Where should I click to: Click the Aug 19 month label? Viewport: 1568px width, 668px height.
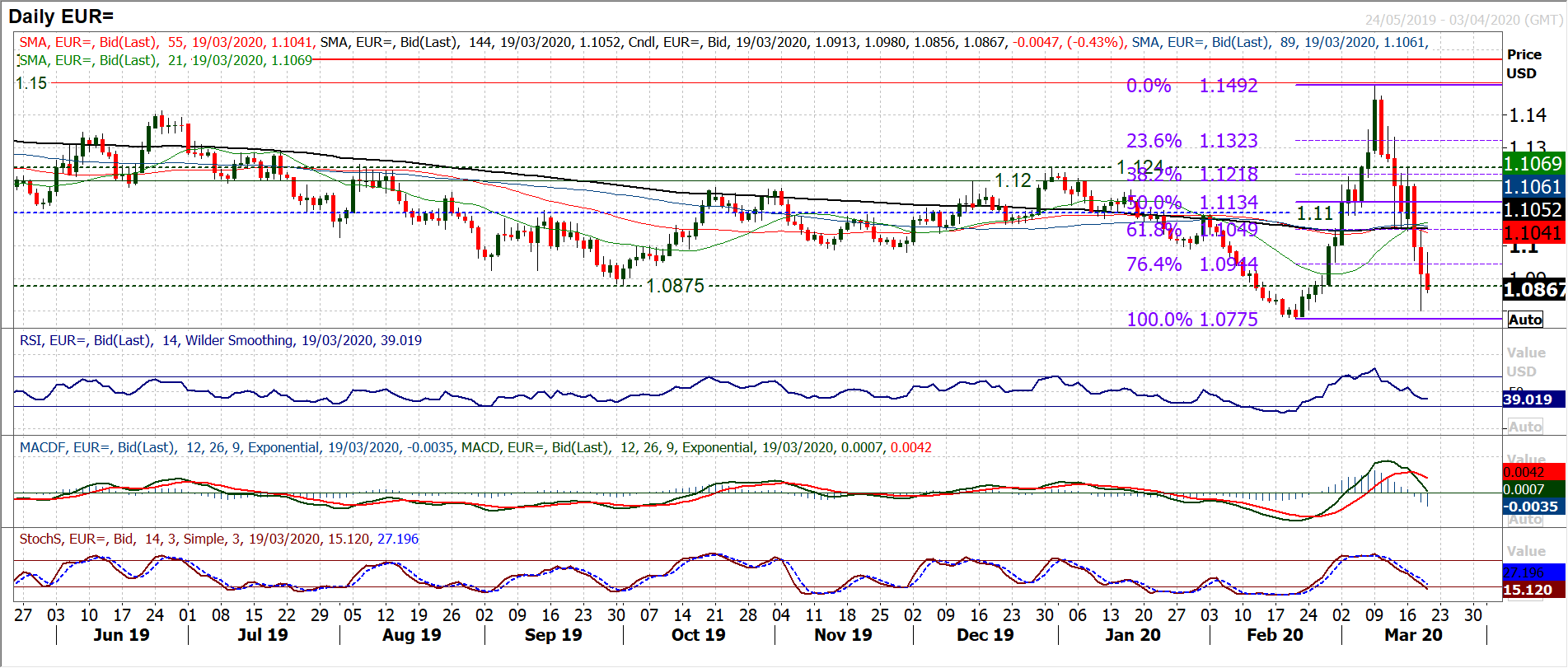pyautogui.click(x=411, y=635)
